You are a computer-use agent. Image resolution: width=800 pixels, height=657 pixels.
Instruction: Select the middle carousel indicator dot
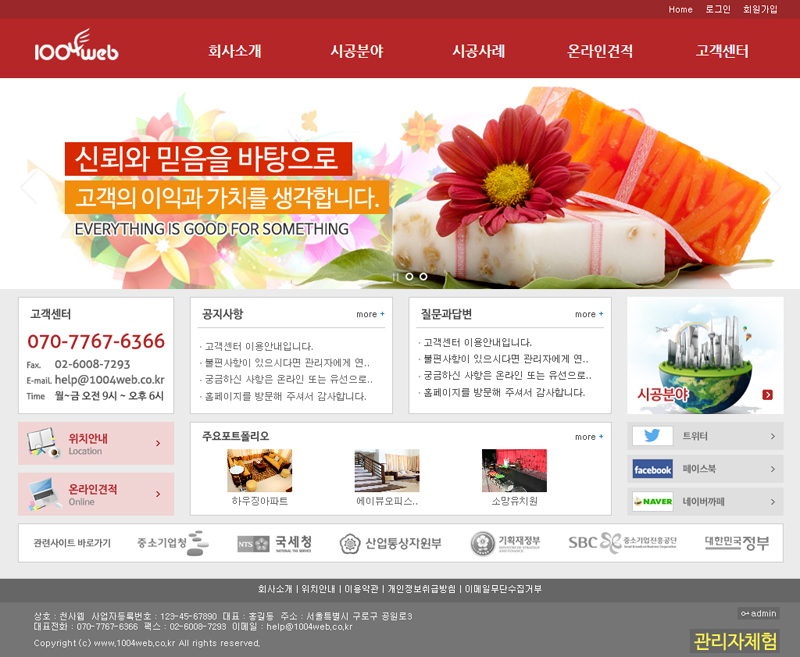[x=409, y=276]
